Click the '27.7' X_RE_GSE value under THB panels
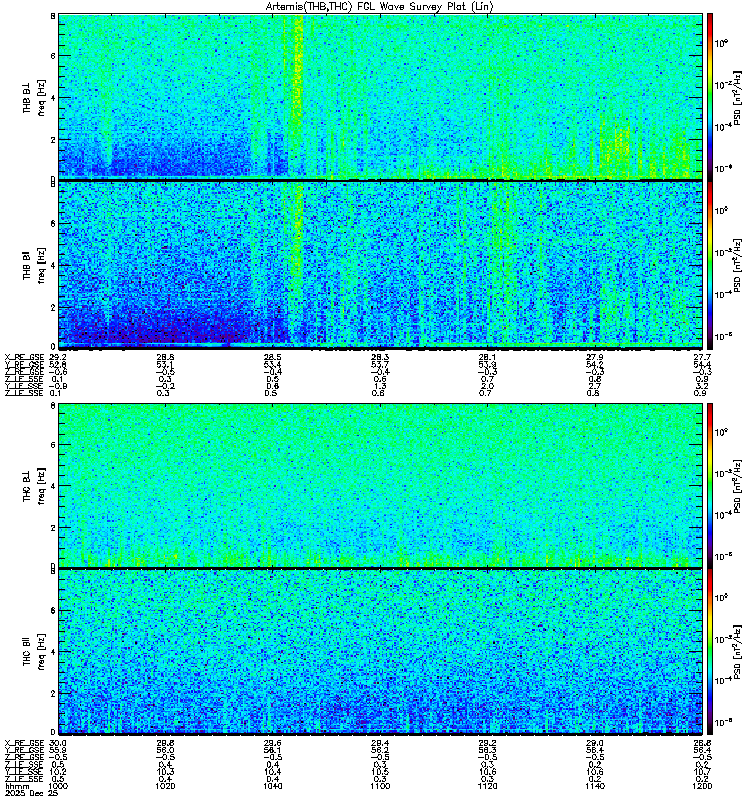750x800 pixels. [703, 357]
